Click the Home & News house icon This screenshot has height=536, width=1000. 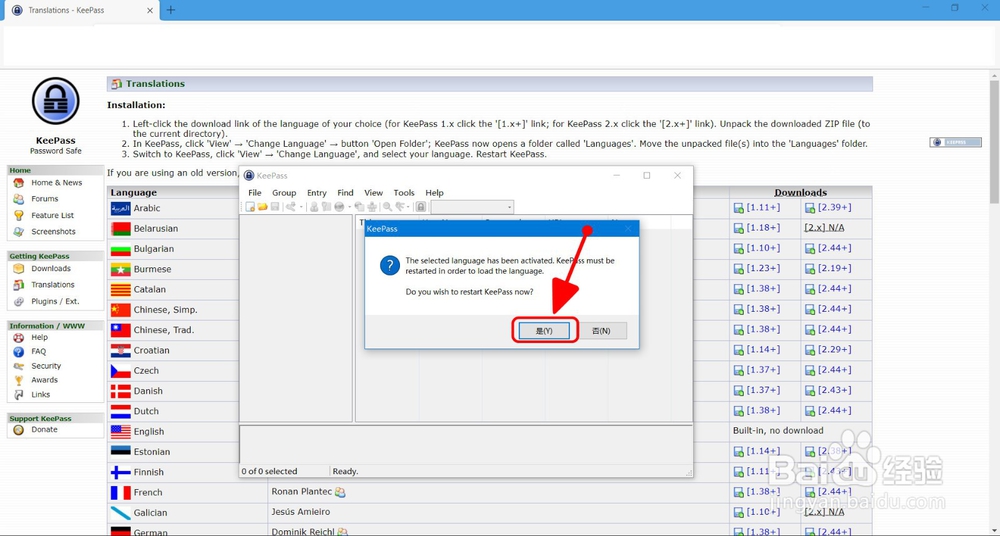pos(18,182)
